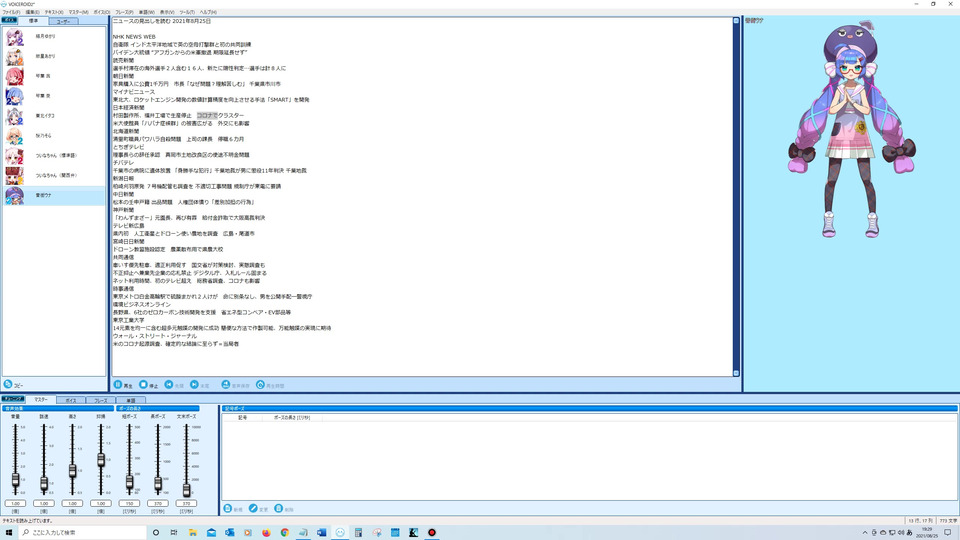Click the stop (停止) button

coord(149,385)
